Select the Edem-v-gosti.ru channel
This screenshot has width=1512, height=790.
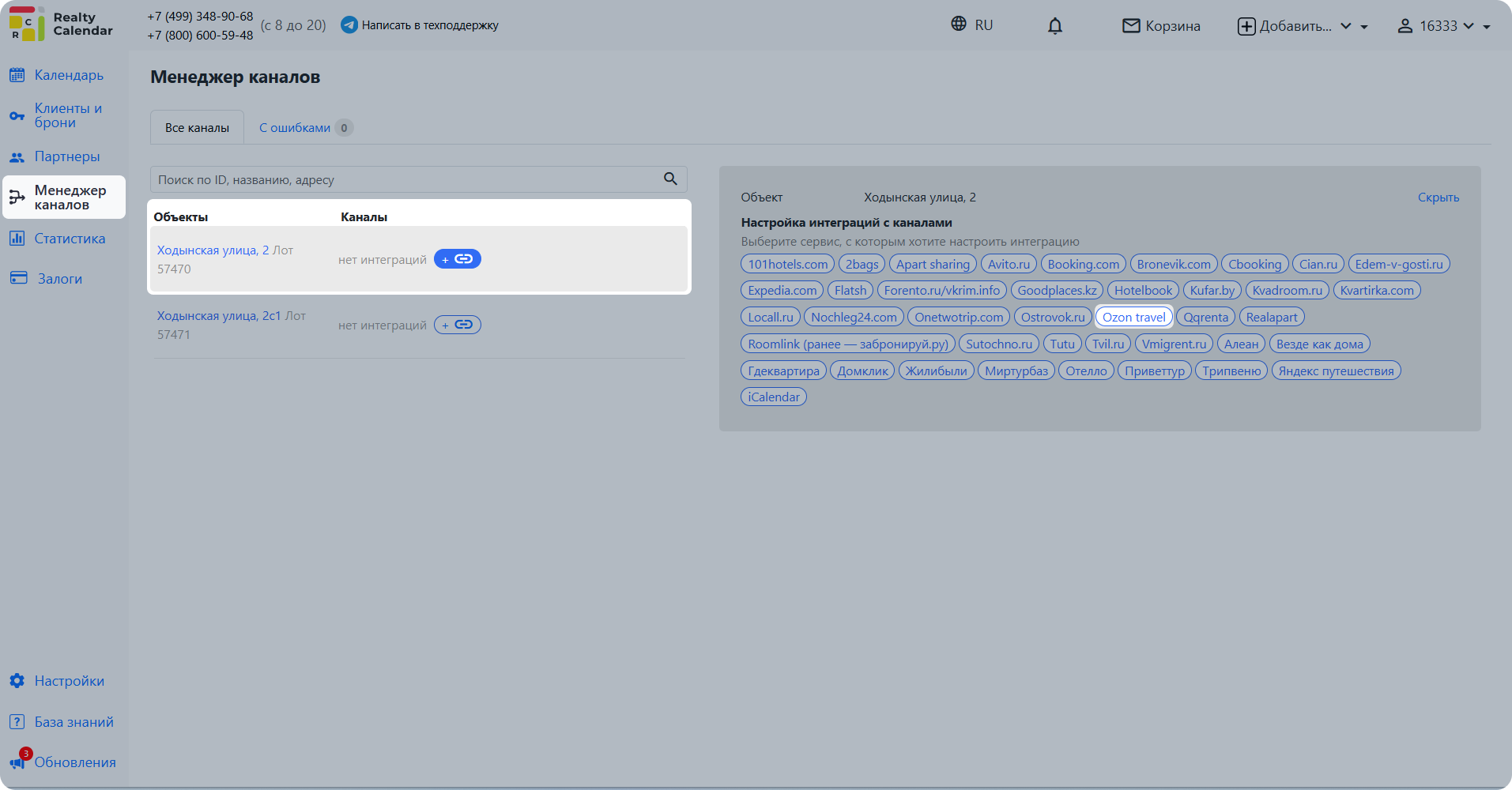[x=1399, y=264]
